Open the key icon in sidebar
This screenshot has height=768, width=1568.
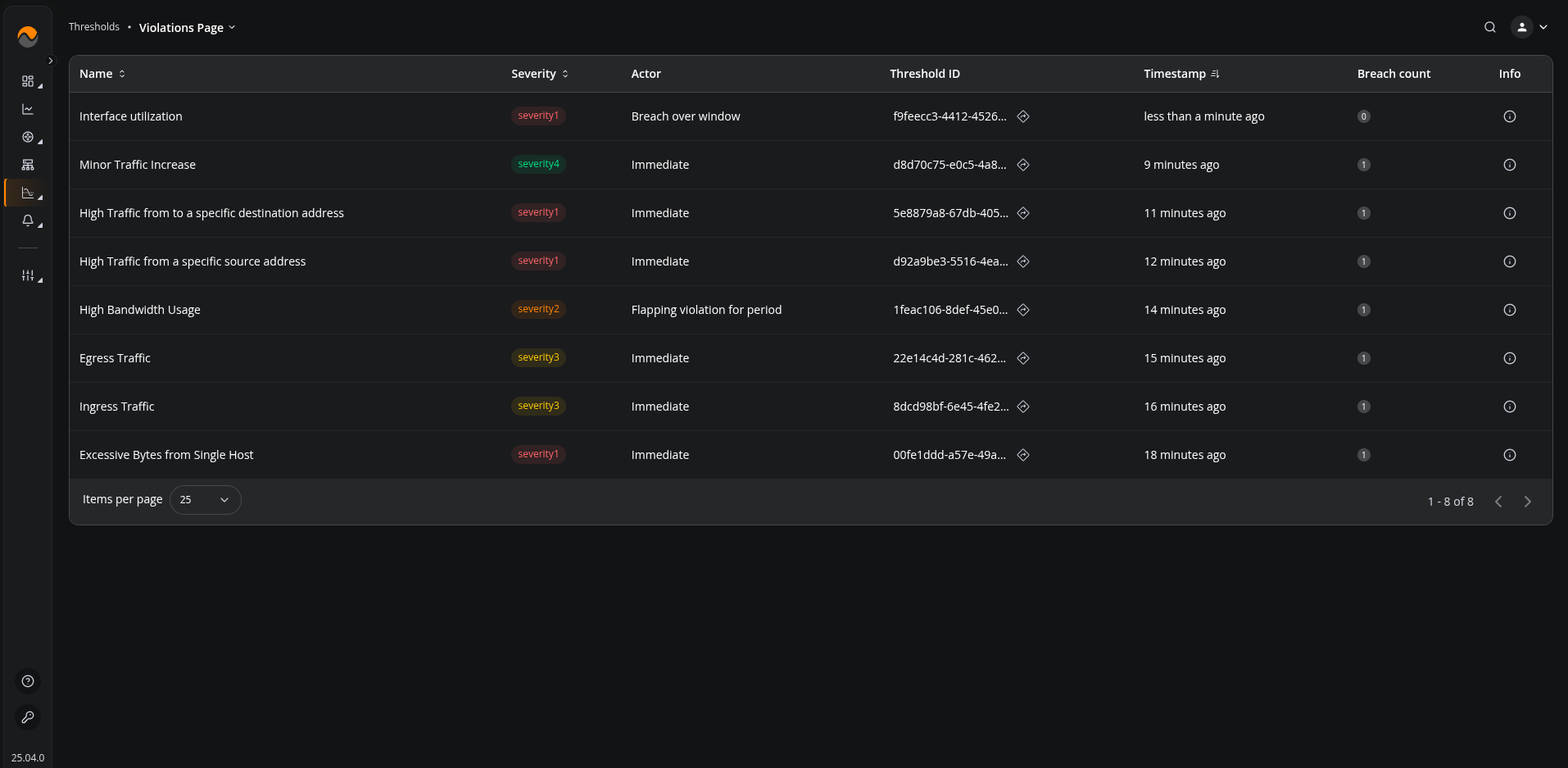tap(28, 717)
